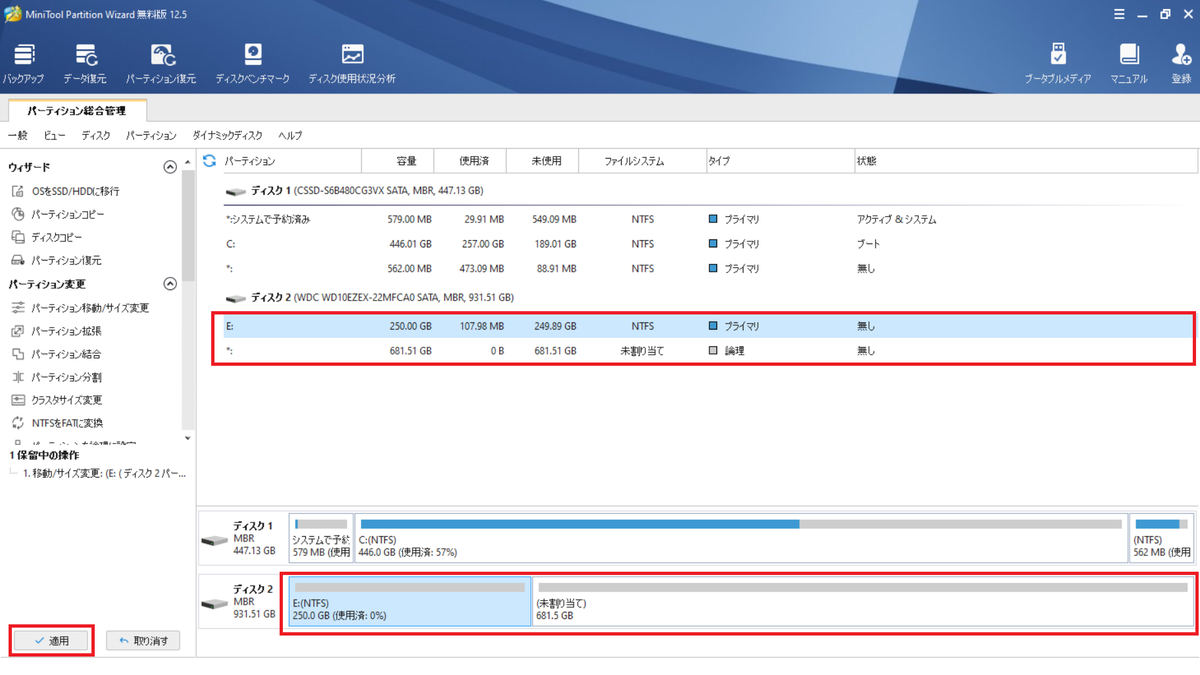
Task: Open the ダイナミックディスク menu
Action: click(x=227, y=135)
